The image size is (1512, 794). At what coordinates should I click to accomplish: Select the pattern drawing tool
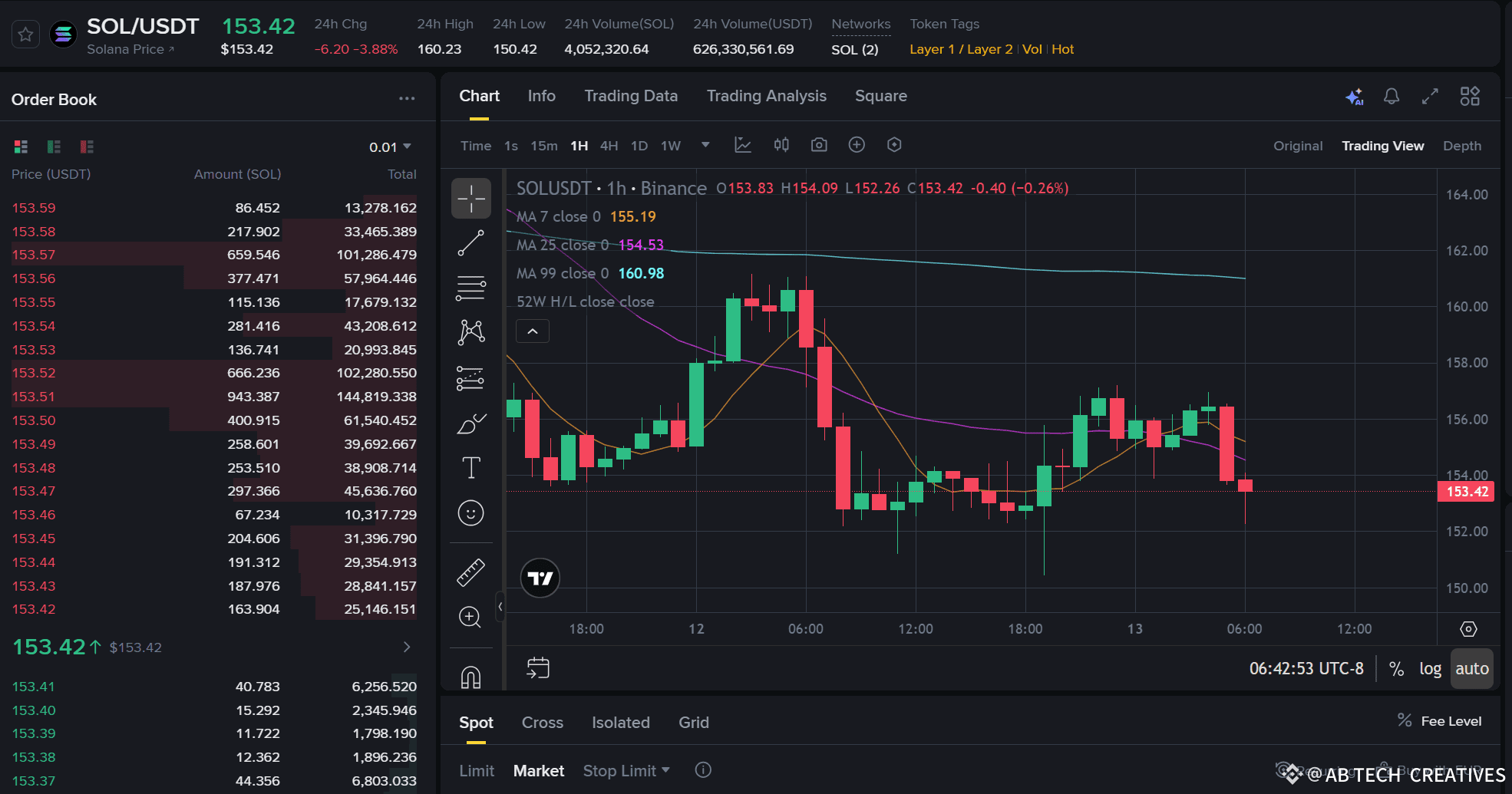(x=471, y=332)
